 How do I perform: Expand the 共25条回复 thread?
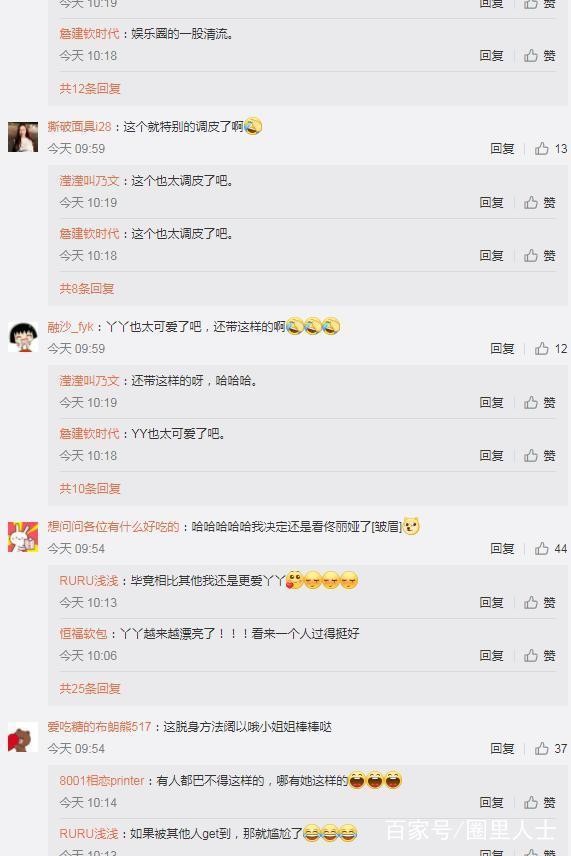coord(90,688)
